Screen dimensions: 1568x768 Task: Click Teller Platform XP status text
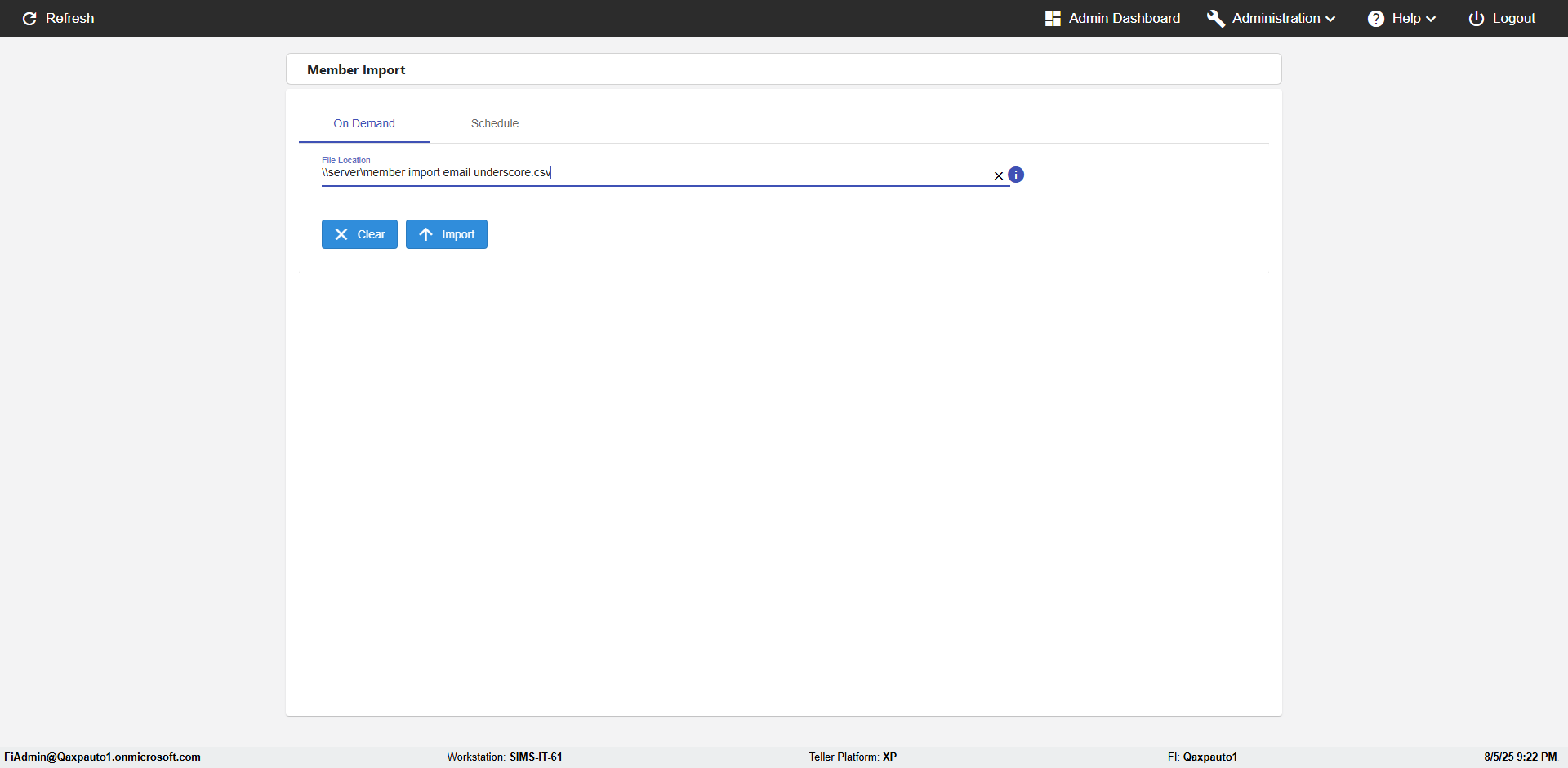pos(853,757)
